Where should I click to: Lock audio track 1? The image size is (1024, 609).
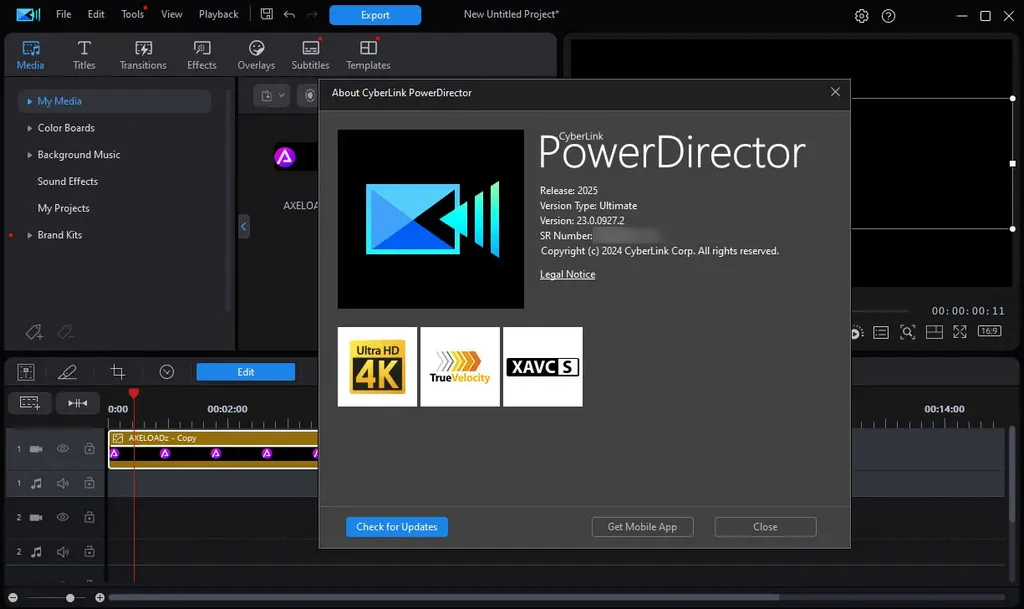[x=89, y=483]
